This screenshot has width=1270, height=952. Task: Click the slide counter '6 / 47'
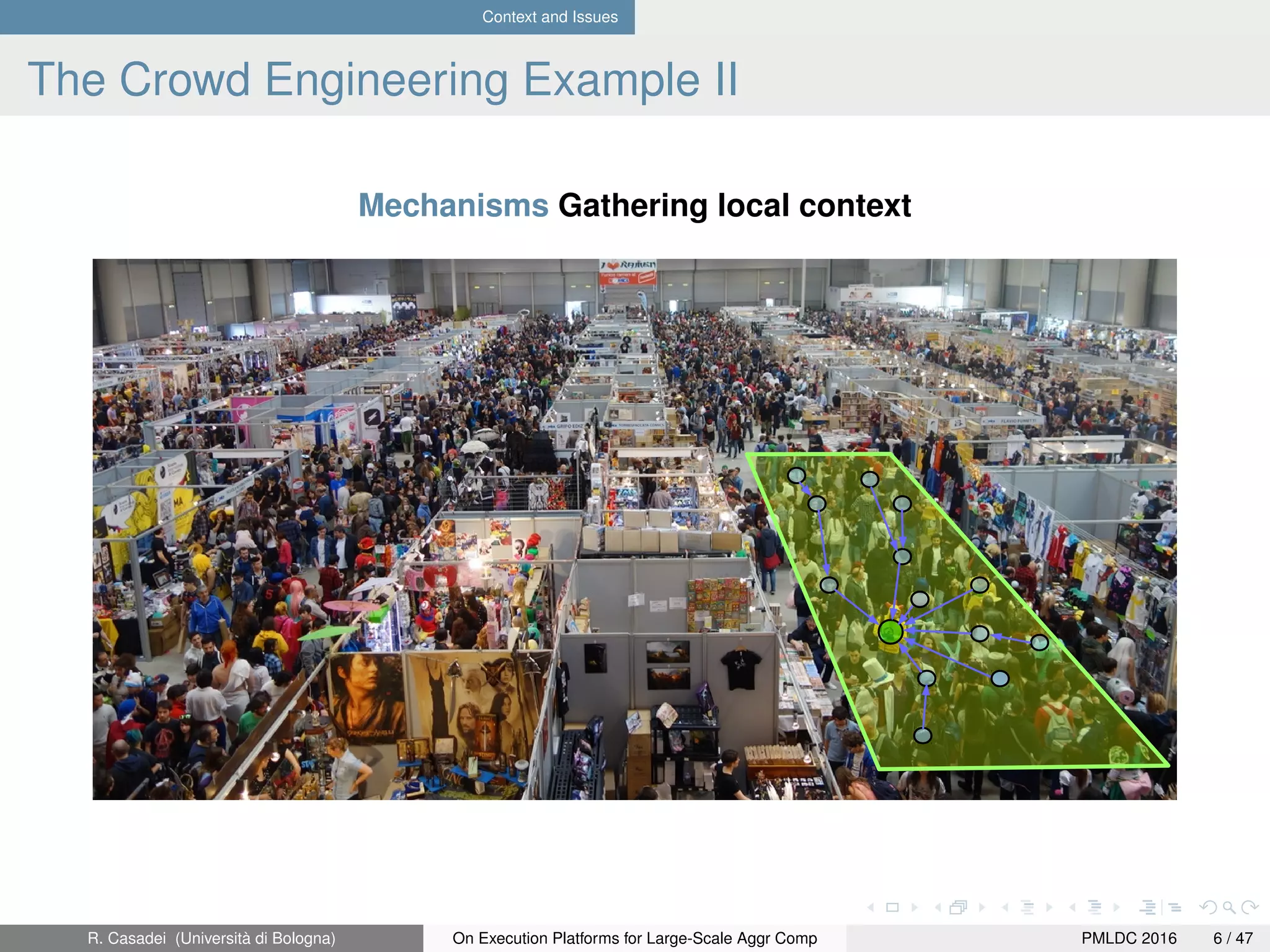pyautogui.click(x=1233, y=938)
